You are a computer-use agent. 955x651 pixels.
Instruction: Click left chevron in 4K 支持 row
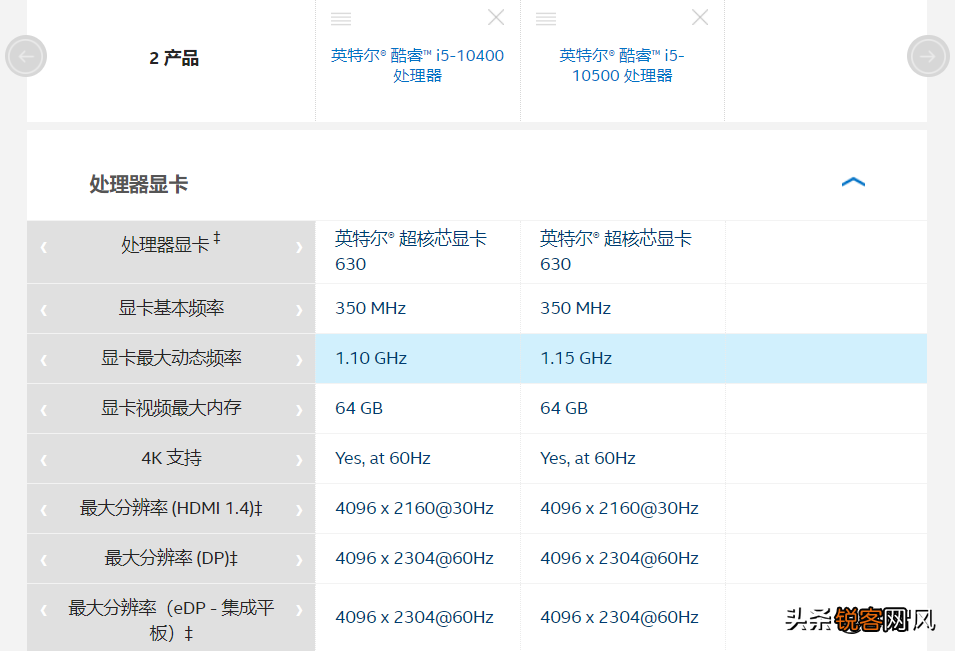[x=44, y=460]
